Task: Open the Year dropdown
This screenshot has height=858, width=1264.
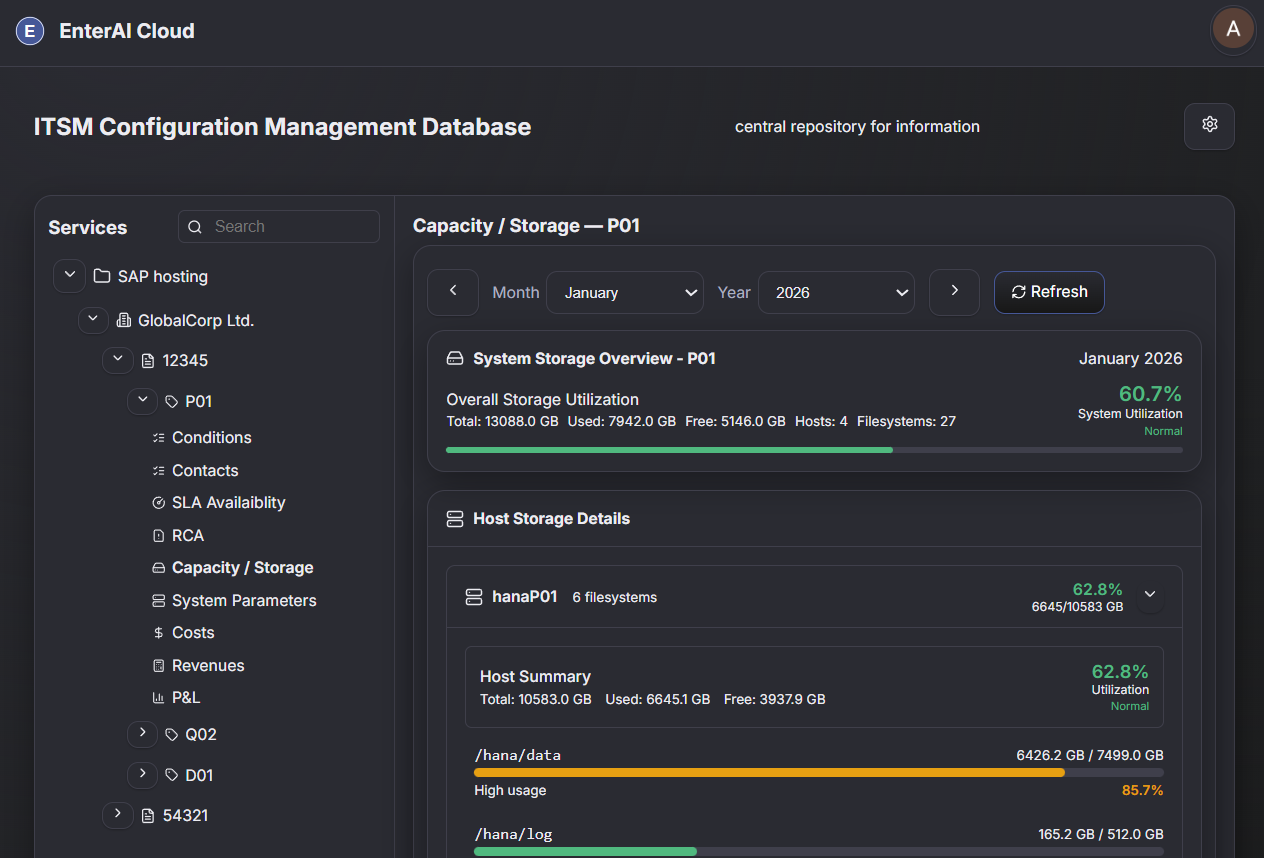Action: point(836,292)
